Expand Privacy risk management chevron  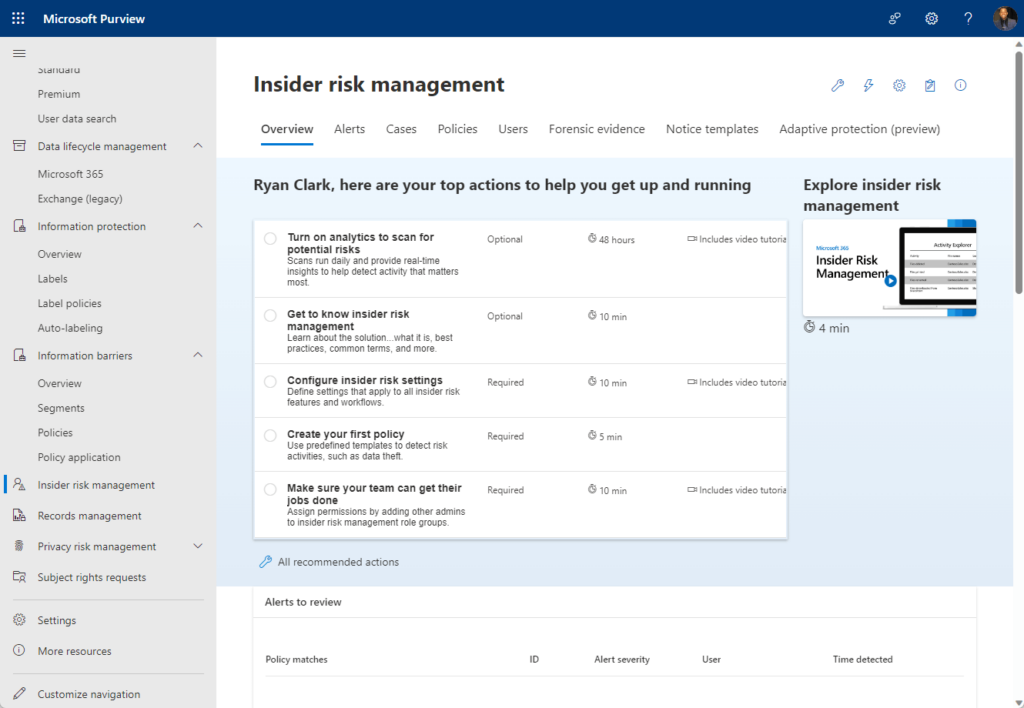point(198,546)
